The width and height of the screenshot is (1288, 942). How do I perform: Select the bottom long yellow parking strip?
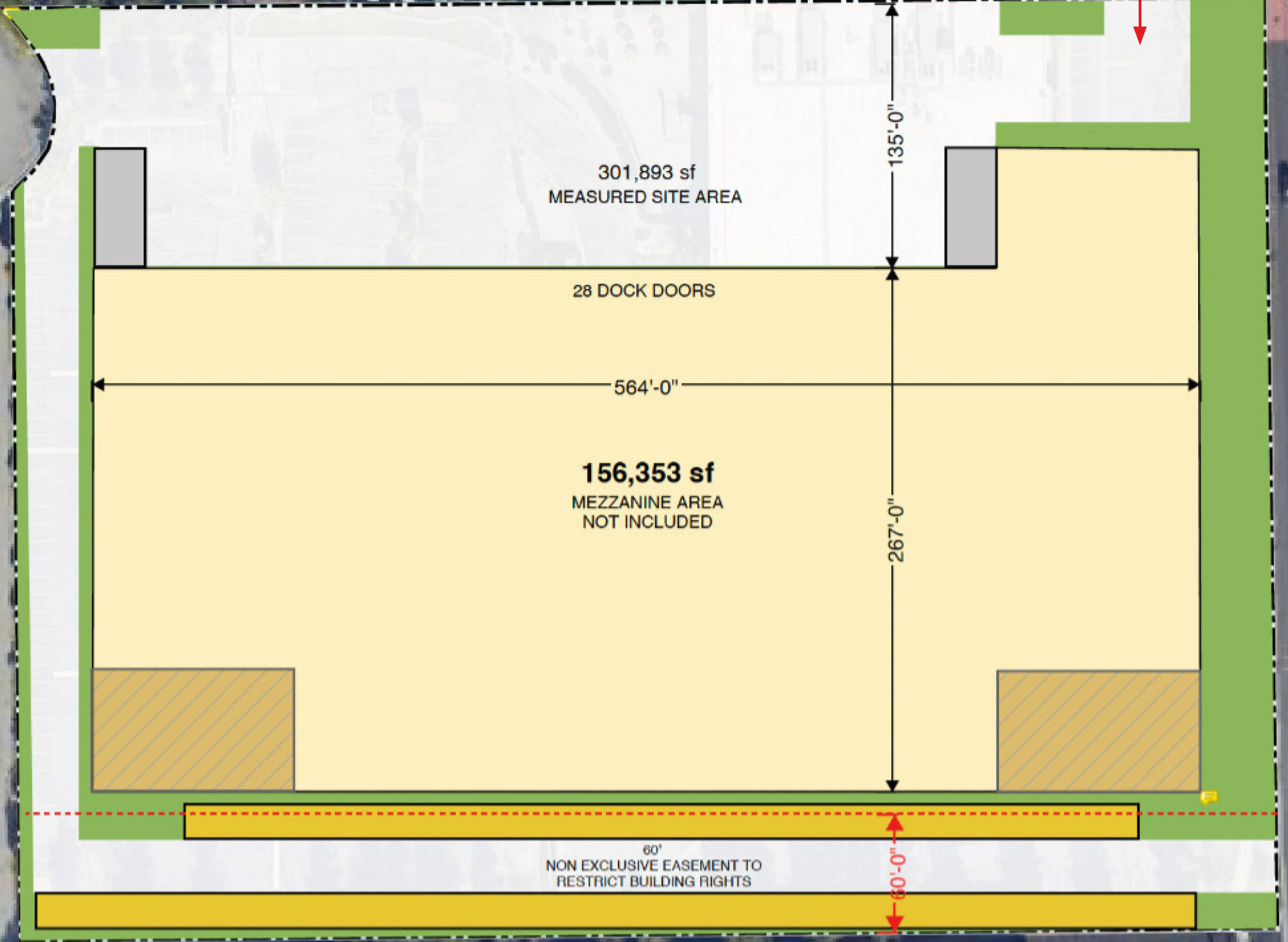(615, 910)
